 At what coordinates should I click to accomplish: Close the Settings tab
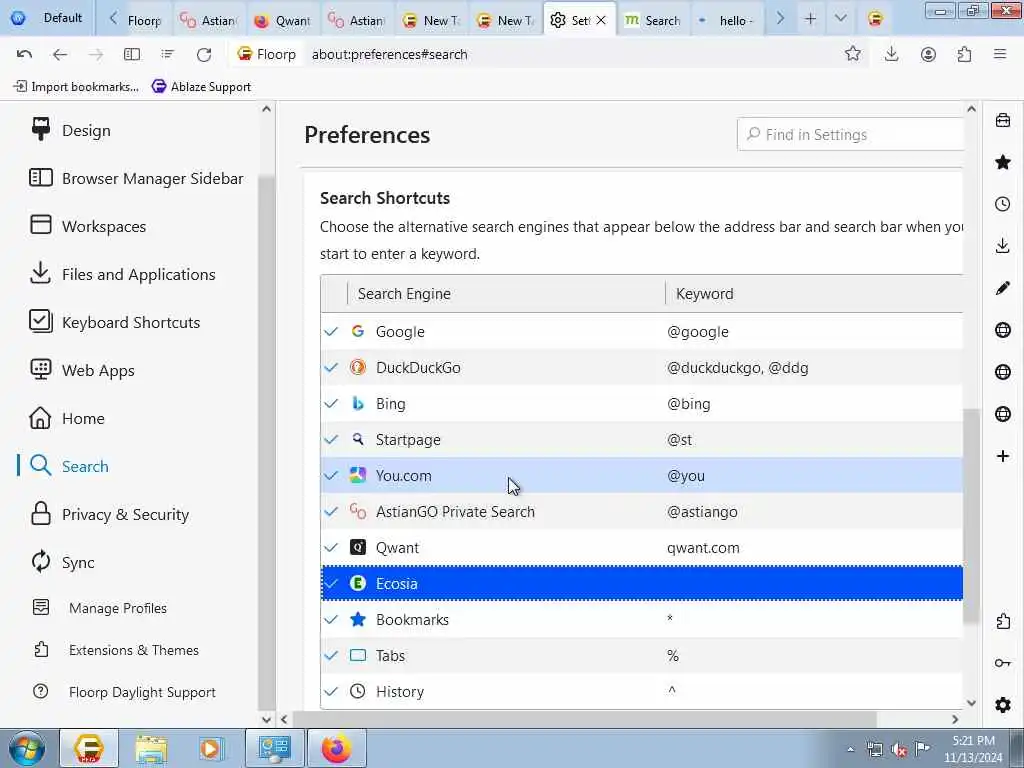(601, 20)
